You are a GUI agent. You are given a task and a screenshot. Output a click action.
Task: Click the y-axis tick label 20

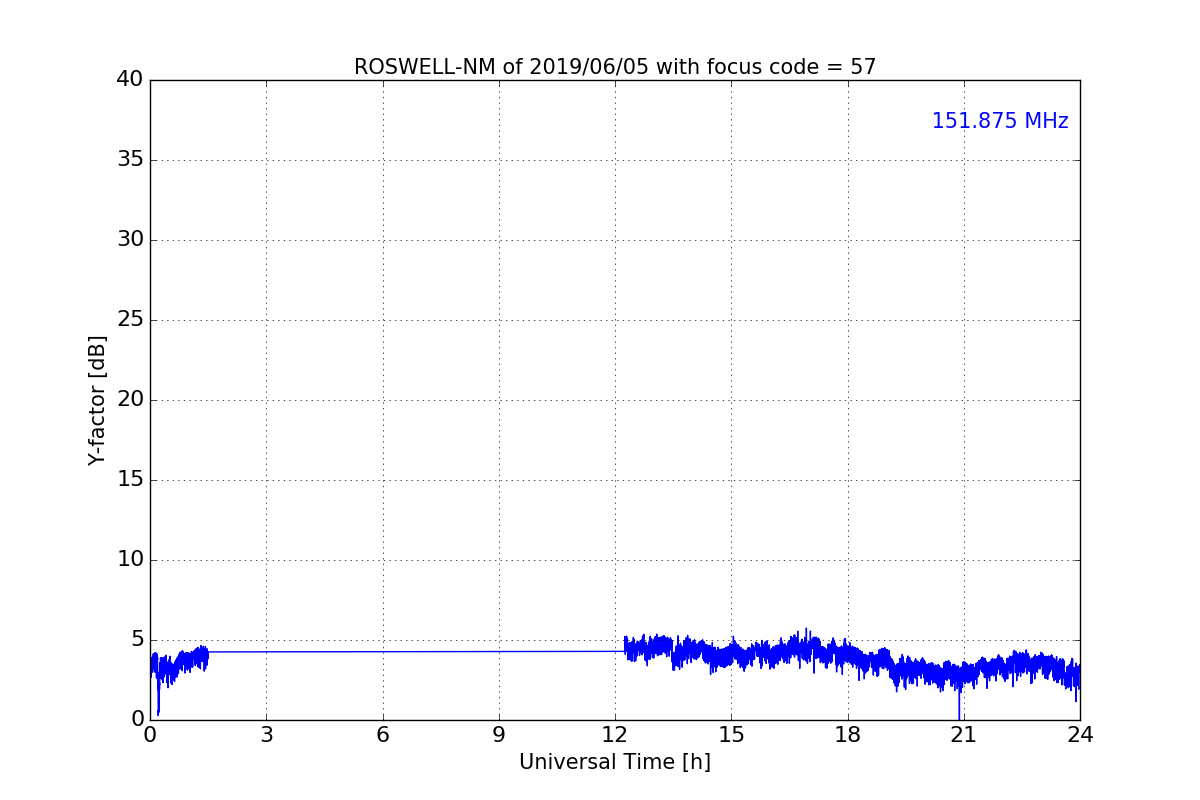(x=130, y=400)
